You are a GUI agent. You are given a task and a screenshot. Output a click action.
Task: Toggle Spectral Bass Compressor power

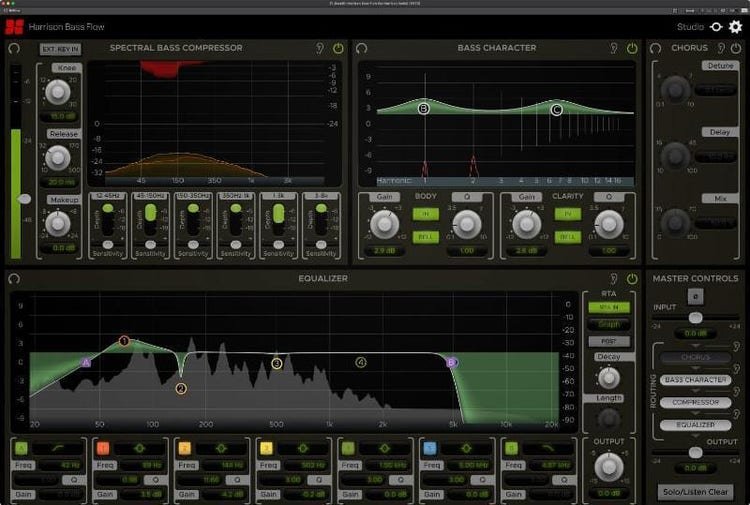(338, 48)
